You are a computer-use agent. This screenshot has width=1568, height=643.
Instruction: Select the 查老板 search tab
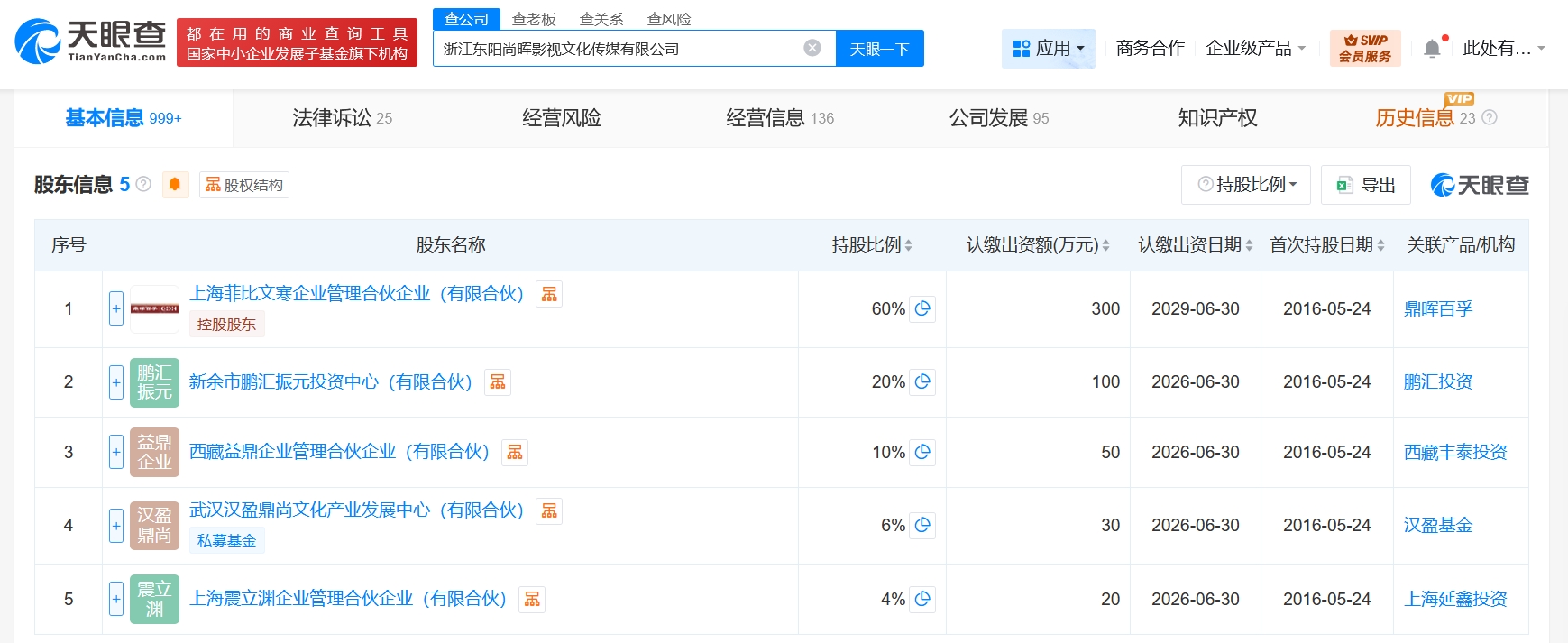tap(534, 19)
